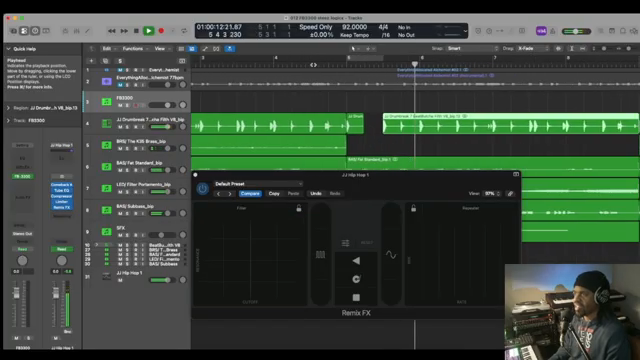Open Smart Controls icon in control bar
This screenshot has height=360, width=640.
tap(65, 31)
